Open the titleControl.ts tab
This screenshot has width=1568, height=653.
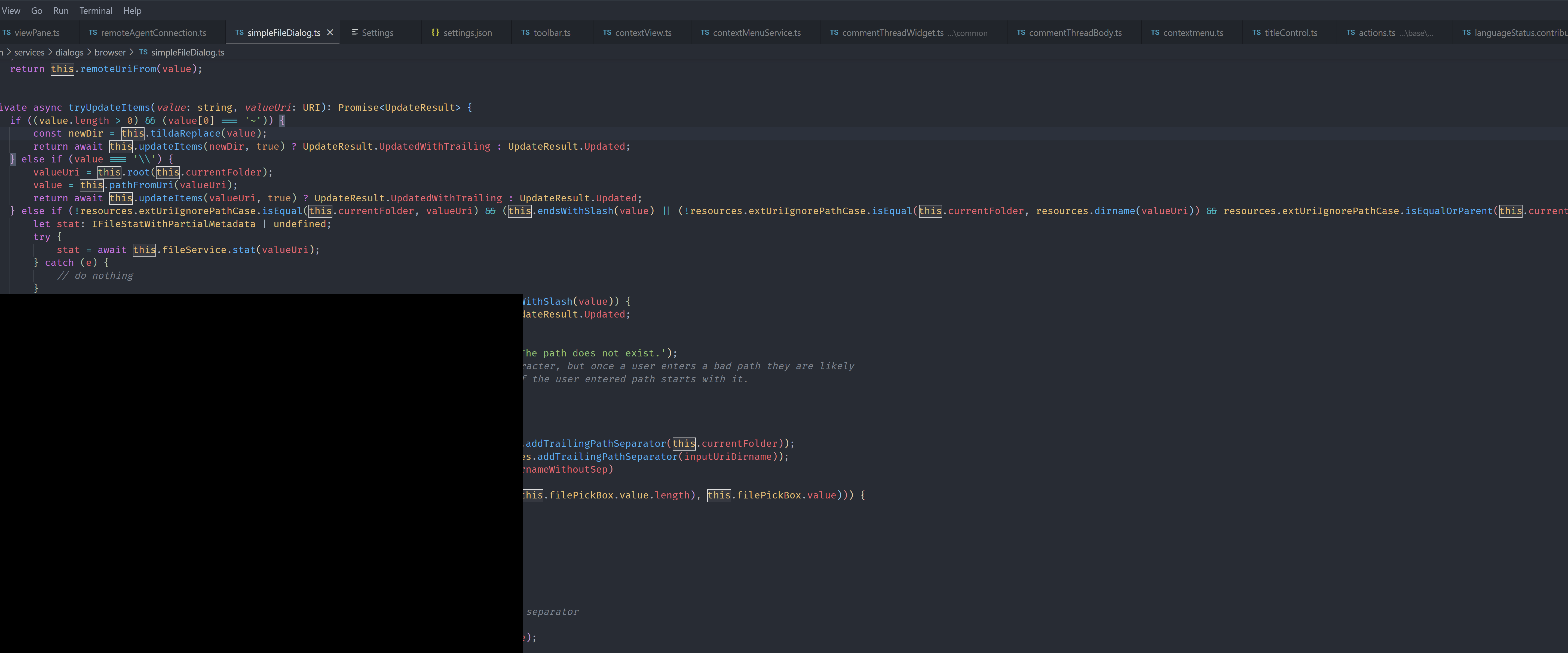[1290, 33]
